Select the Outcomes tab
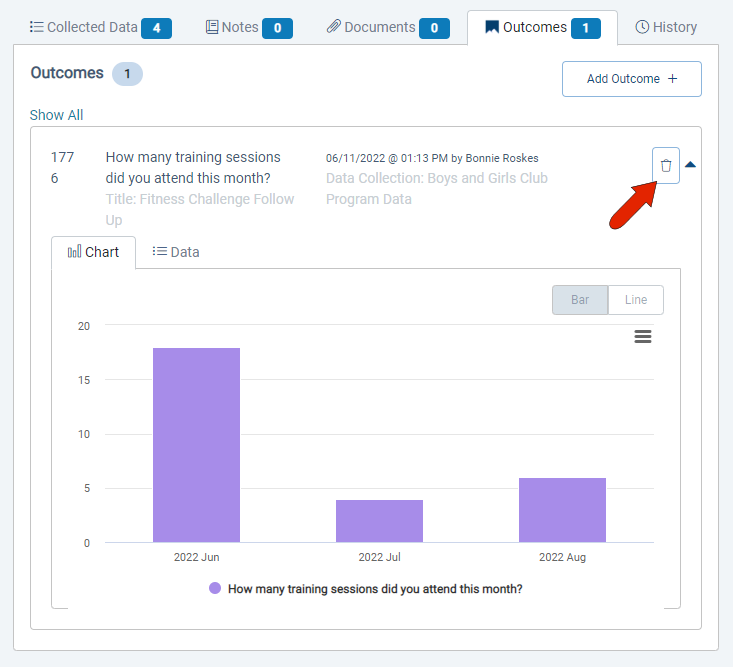The height and width of the screenshot is (667, 733). 542,27
